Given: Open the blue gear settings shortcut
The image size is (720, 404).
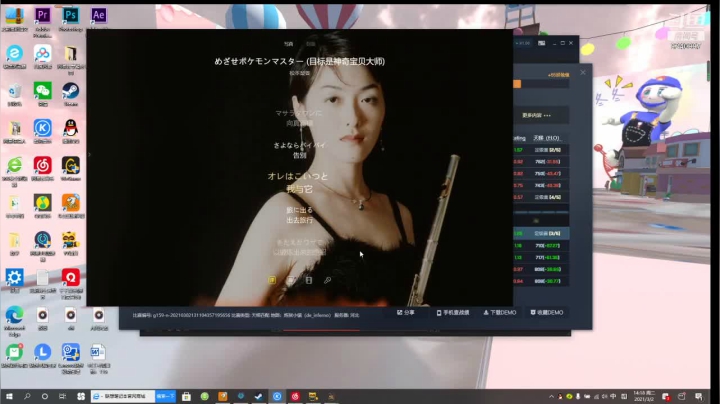Looking at the screenshot, I should tap(14, 277).
